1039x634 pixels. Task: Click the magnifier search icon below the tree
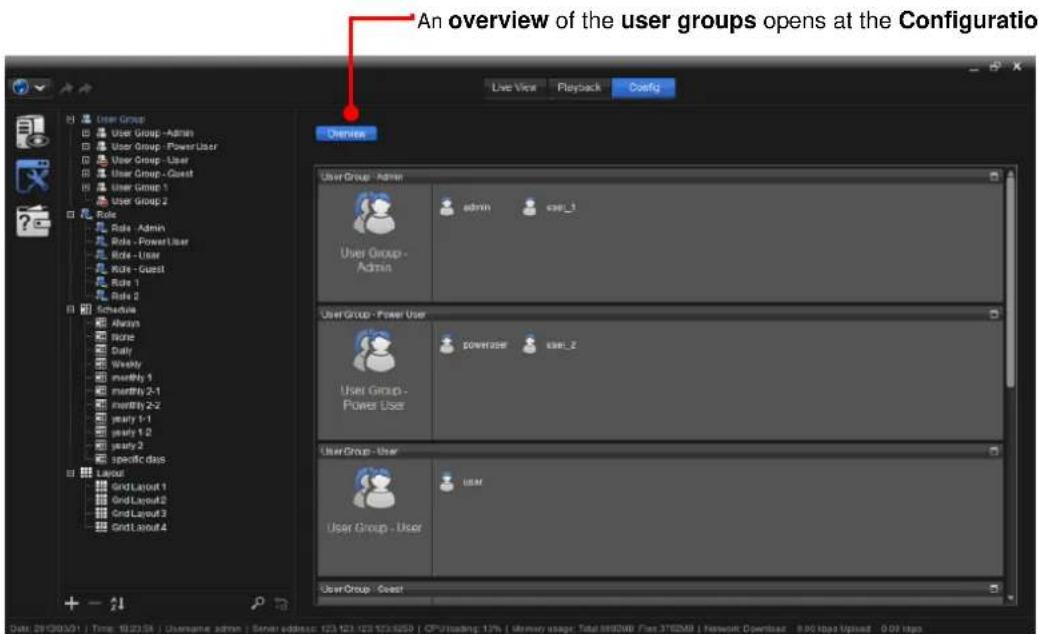coord(258,603)
